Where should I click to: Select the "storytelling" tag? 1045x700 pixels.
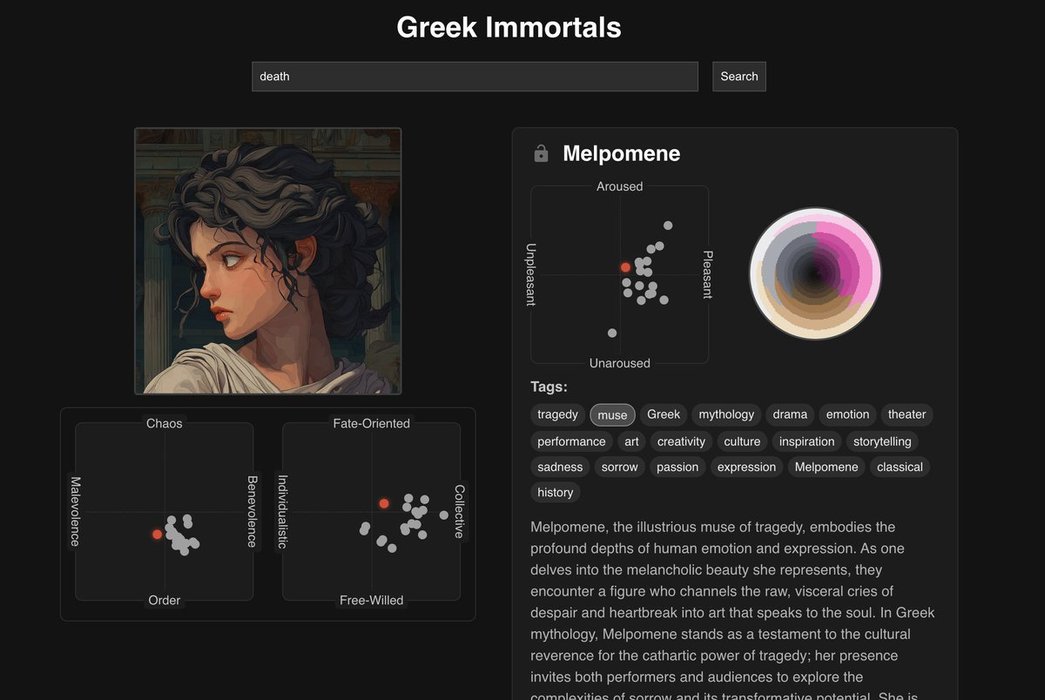pyautogui.click(x=882, y=441)
